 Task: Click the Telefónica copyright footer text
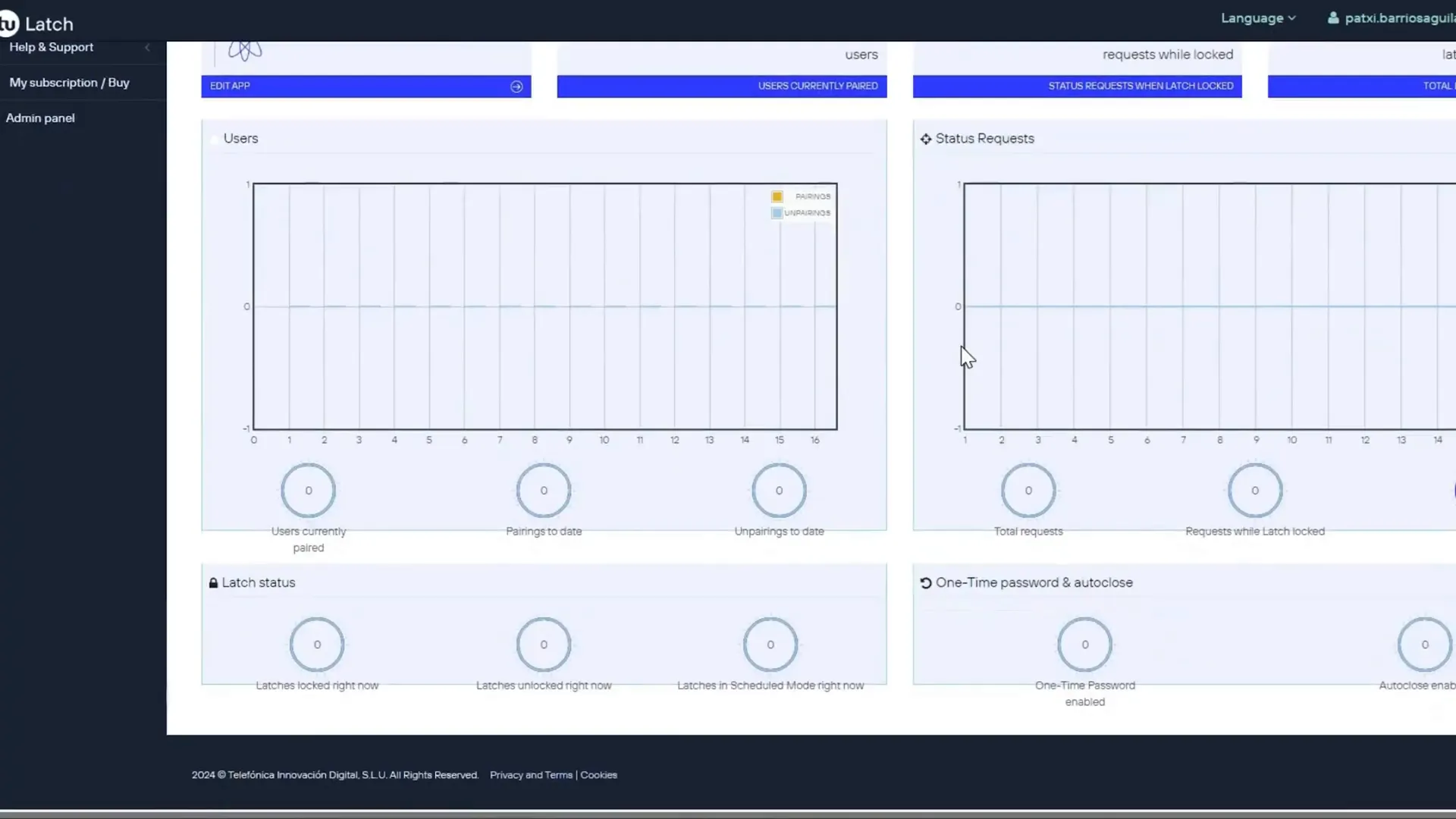point(334,775)
